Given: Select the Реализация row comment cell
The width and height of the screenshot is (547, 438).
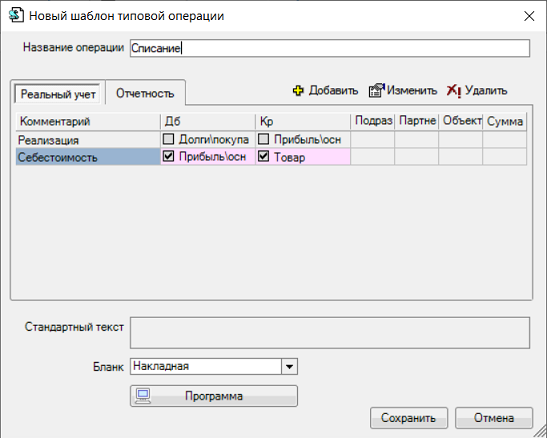Looking at the screenshot, I should pyautogui.click(x=88, y=140).
